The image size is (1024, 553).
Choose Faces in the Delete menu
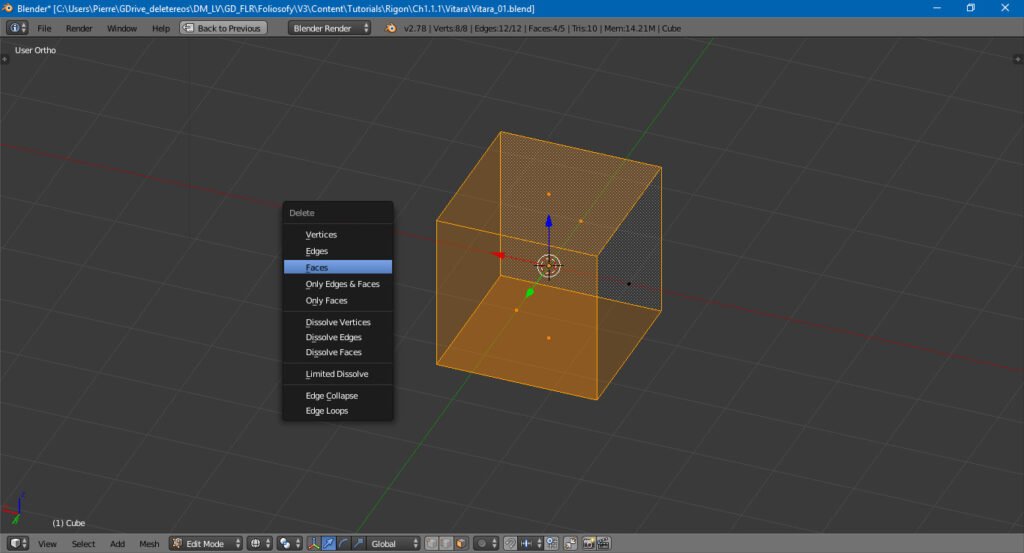point(338,267)
